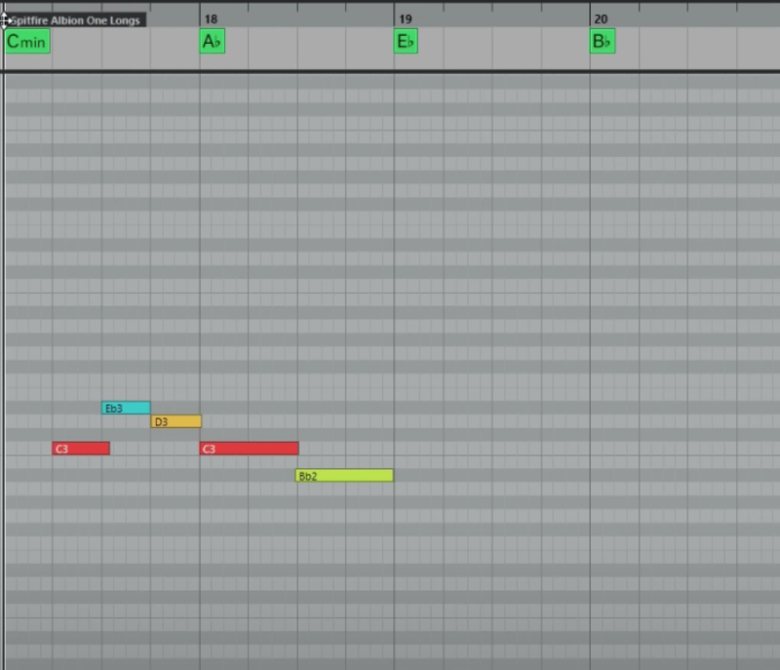Click bar 18 on the ruler
The width and height of the screenshot is (780, 670).
211,19
